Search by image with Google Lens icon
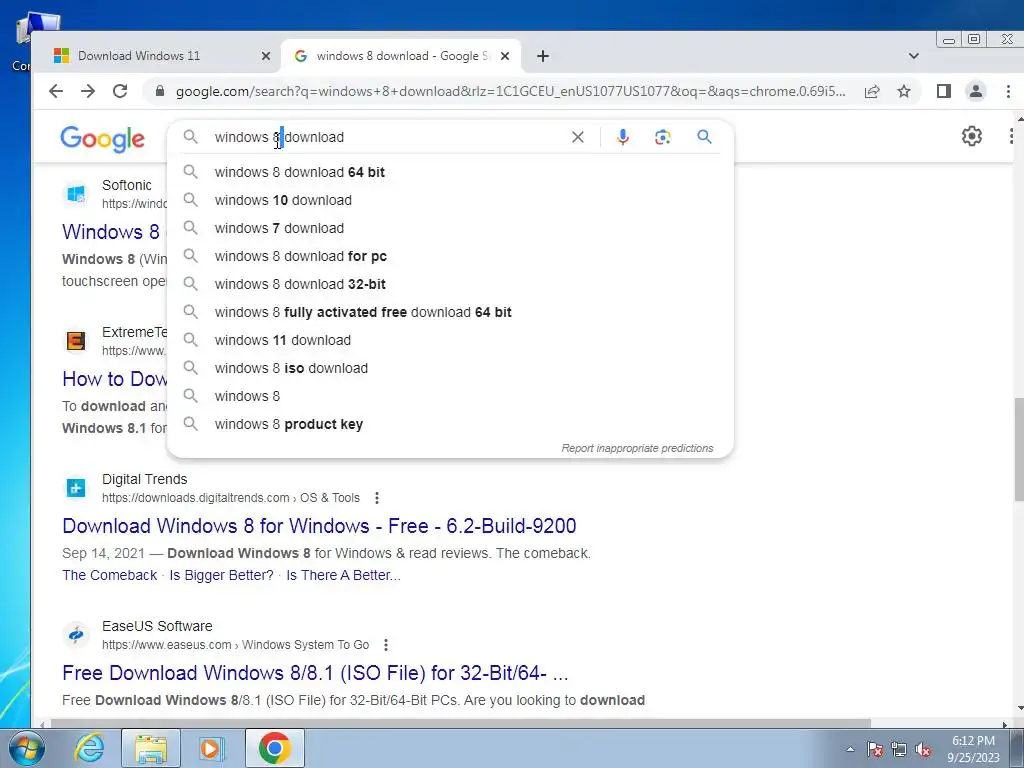Viewport: 1024px width, 768px height. (x=663, y=137)
